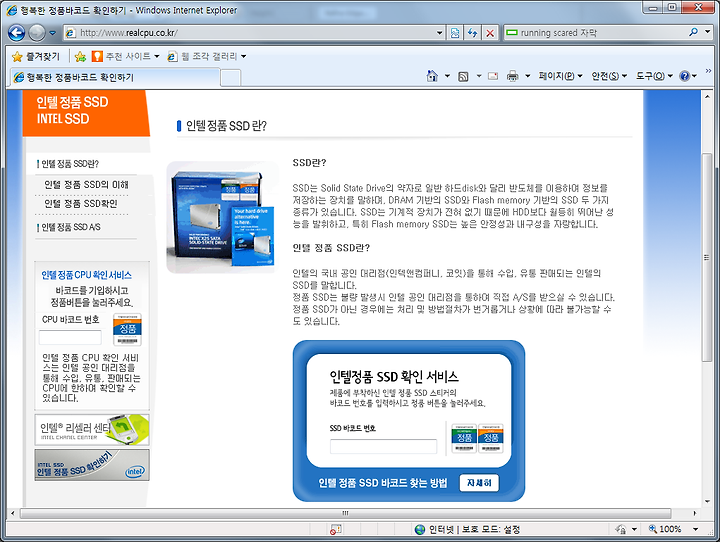Open the 안전(S) menu
This screenshot has height=542, width=720.
click(609, 76)
